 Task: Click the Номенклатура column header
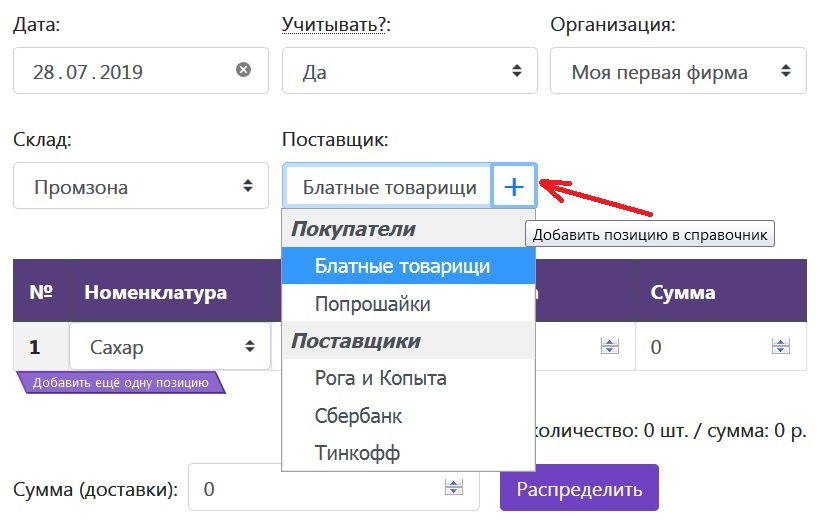coord(155,293)
